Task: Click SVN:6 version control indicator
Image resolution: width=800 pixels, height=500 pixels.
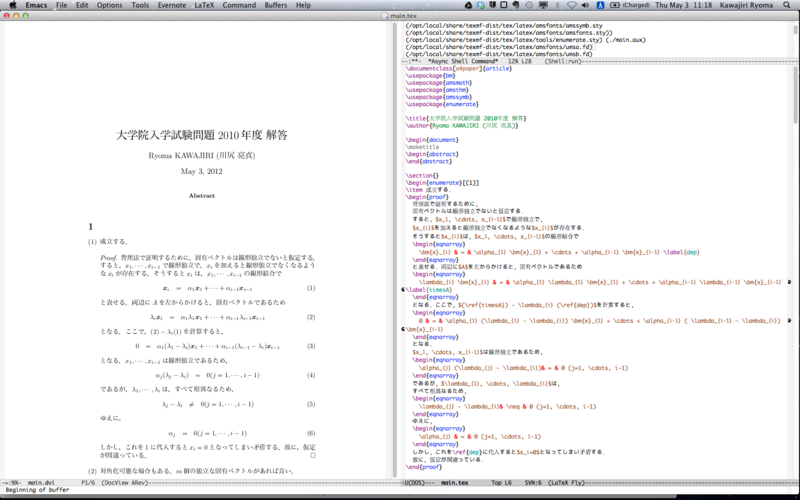Action: click(533, 482)
